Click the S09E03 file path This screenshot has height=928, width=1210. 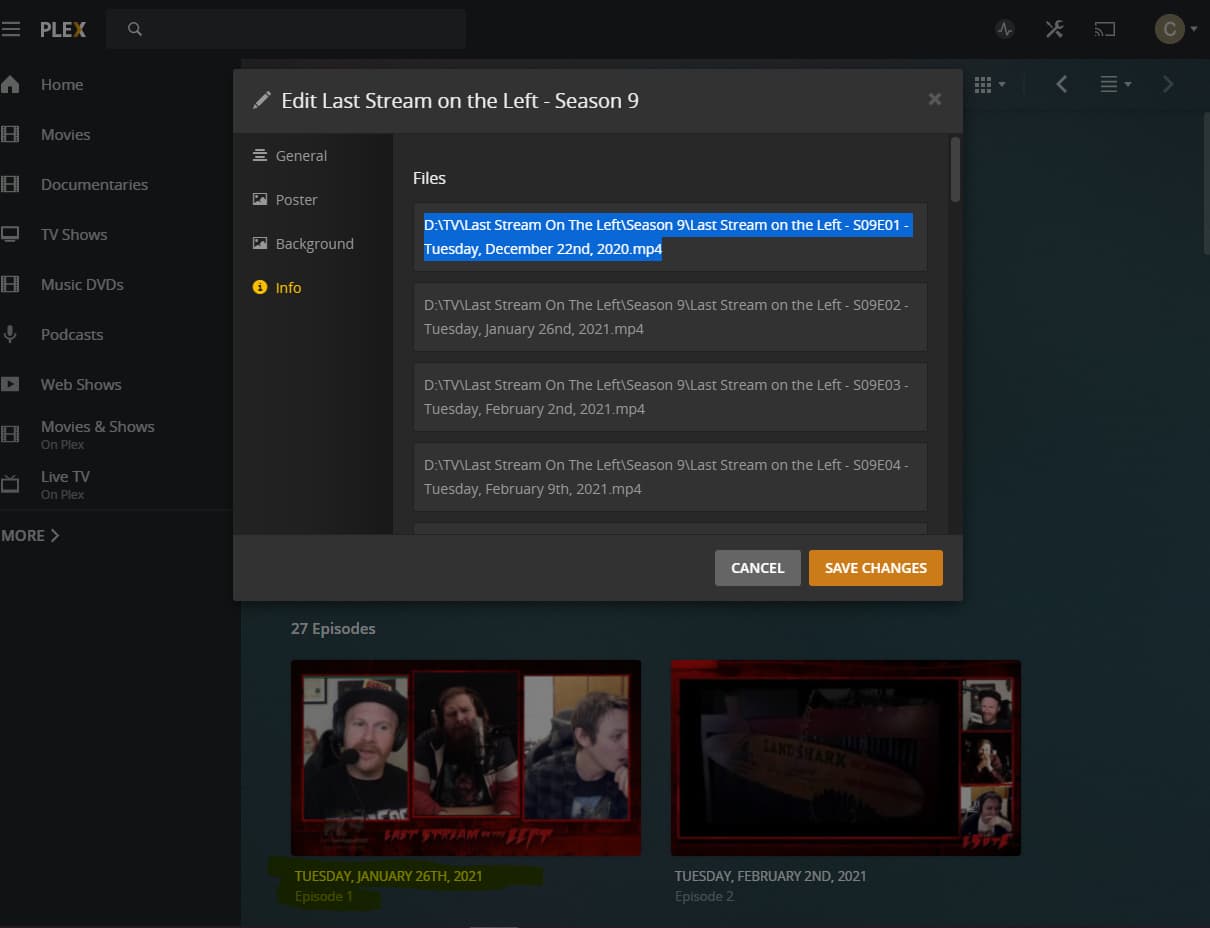click(x=669, y=397)
